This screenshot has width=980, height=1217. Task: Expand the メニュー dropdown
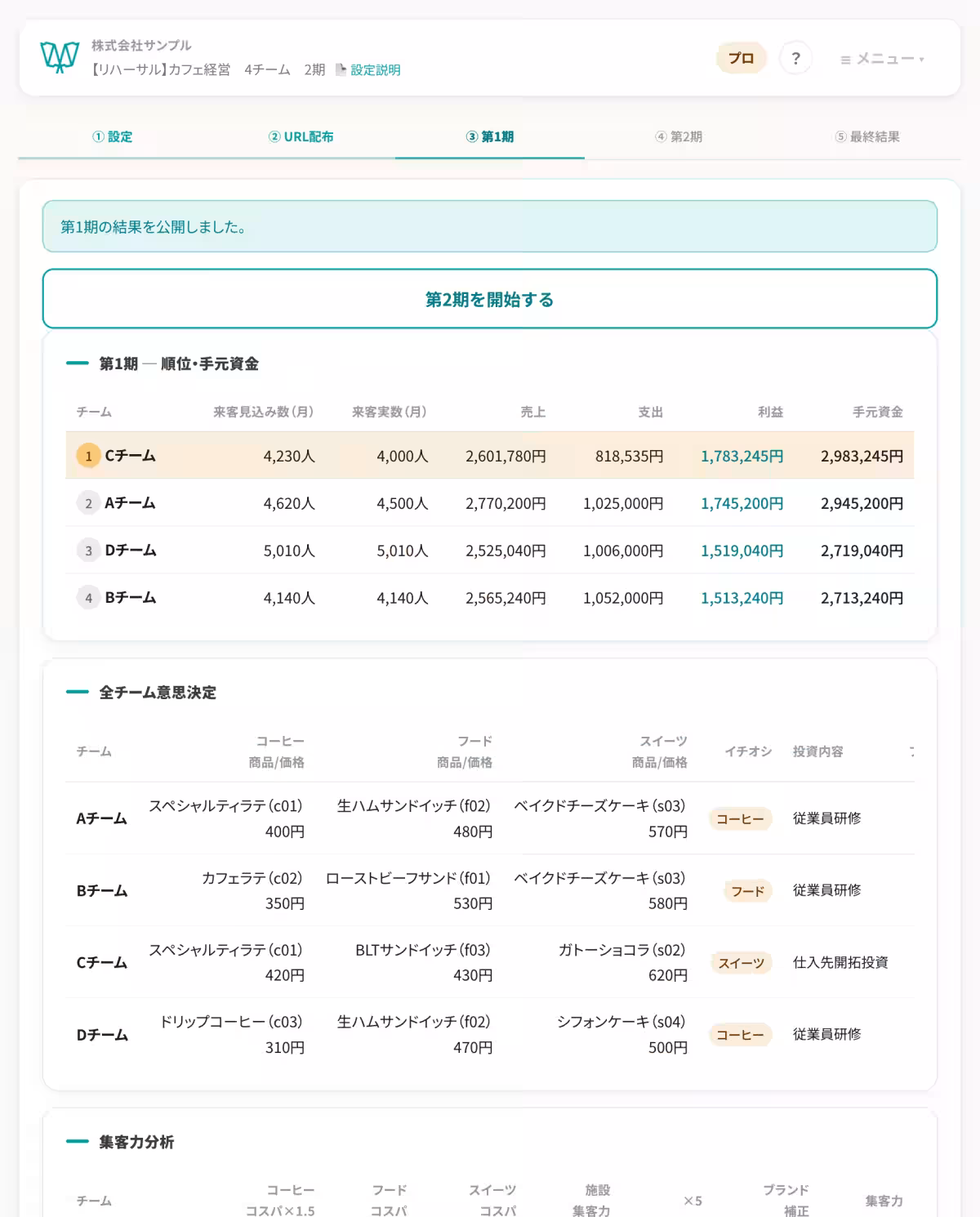[x=882, y=59]
